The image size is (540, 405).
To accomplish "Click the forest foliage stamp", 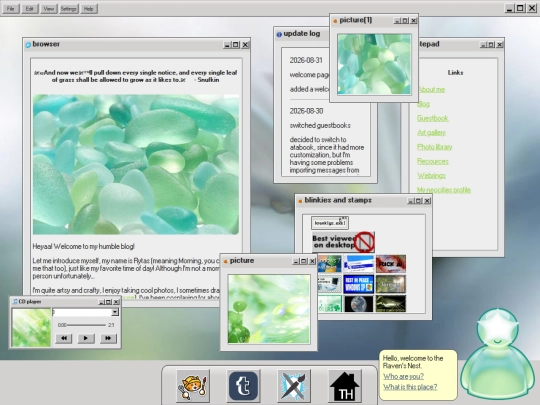I will [391, 284].
